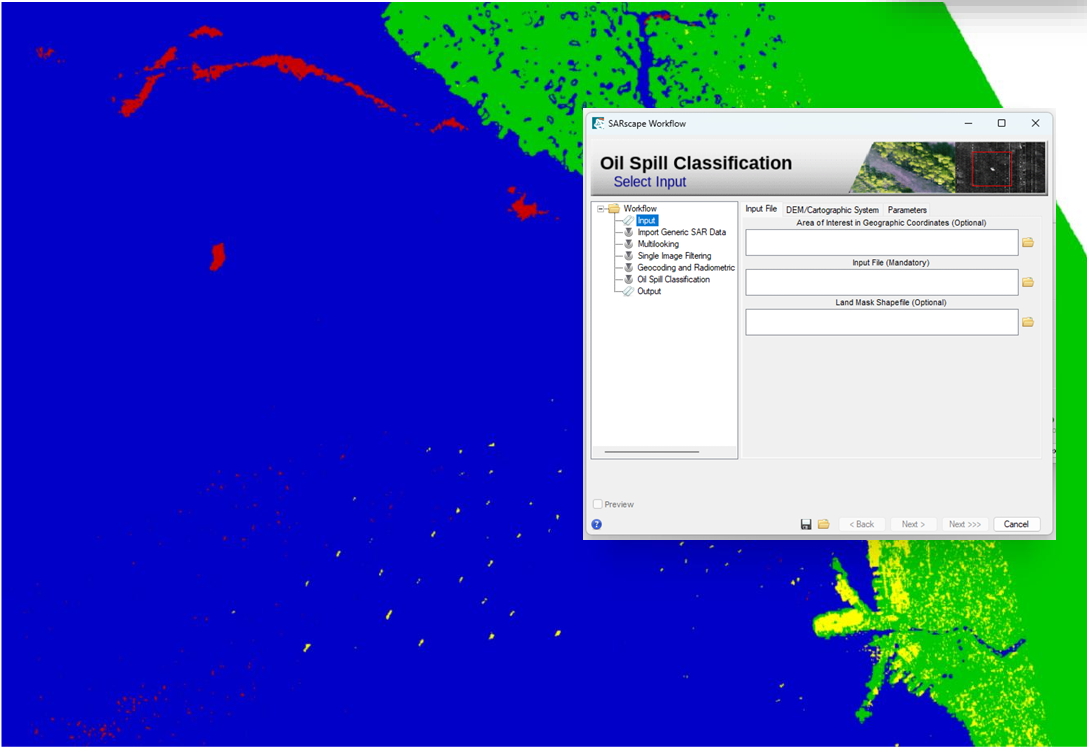1087x747 pixels.
Task: Click the Area of Interest input field
Action: tap(882, 243)
